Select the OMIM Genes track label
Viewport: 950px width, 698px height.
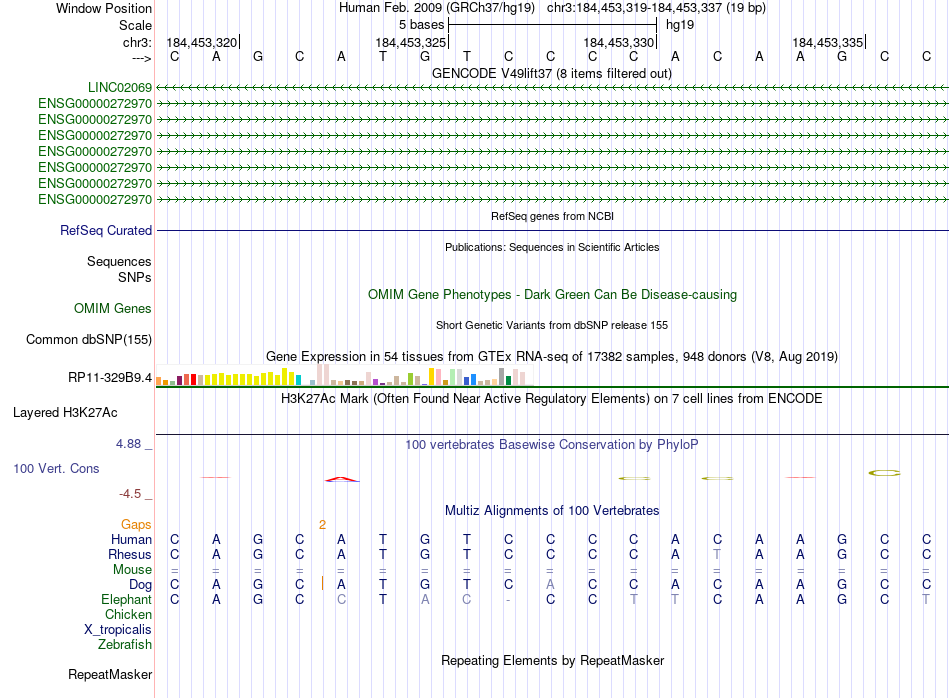[113, 308]
